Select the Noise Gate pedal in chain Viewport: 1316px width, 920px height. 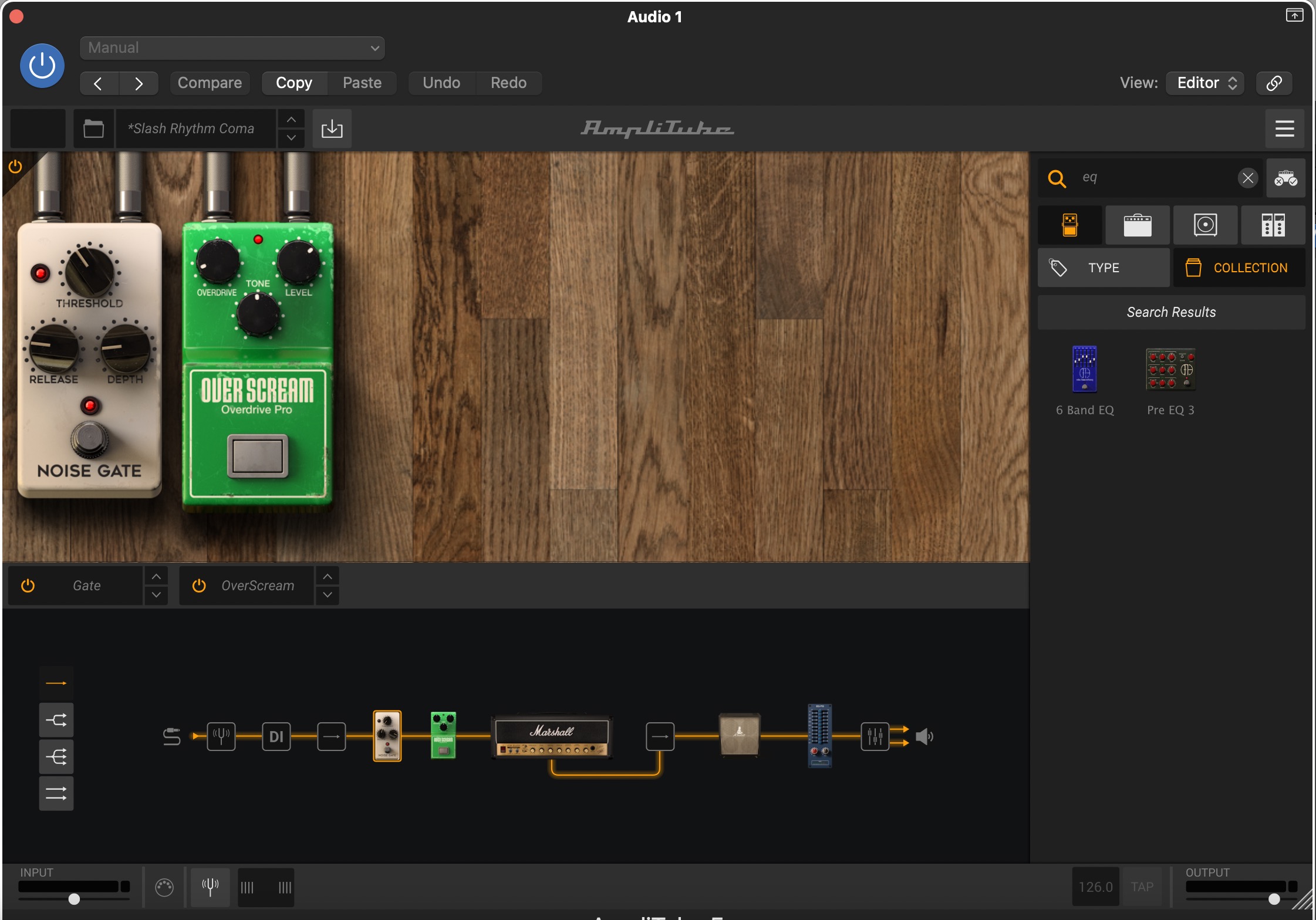[387, 736]
